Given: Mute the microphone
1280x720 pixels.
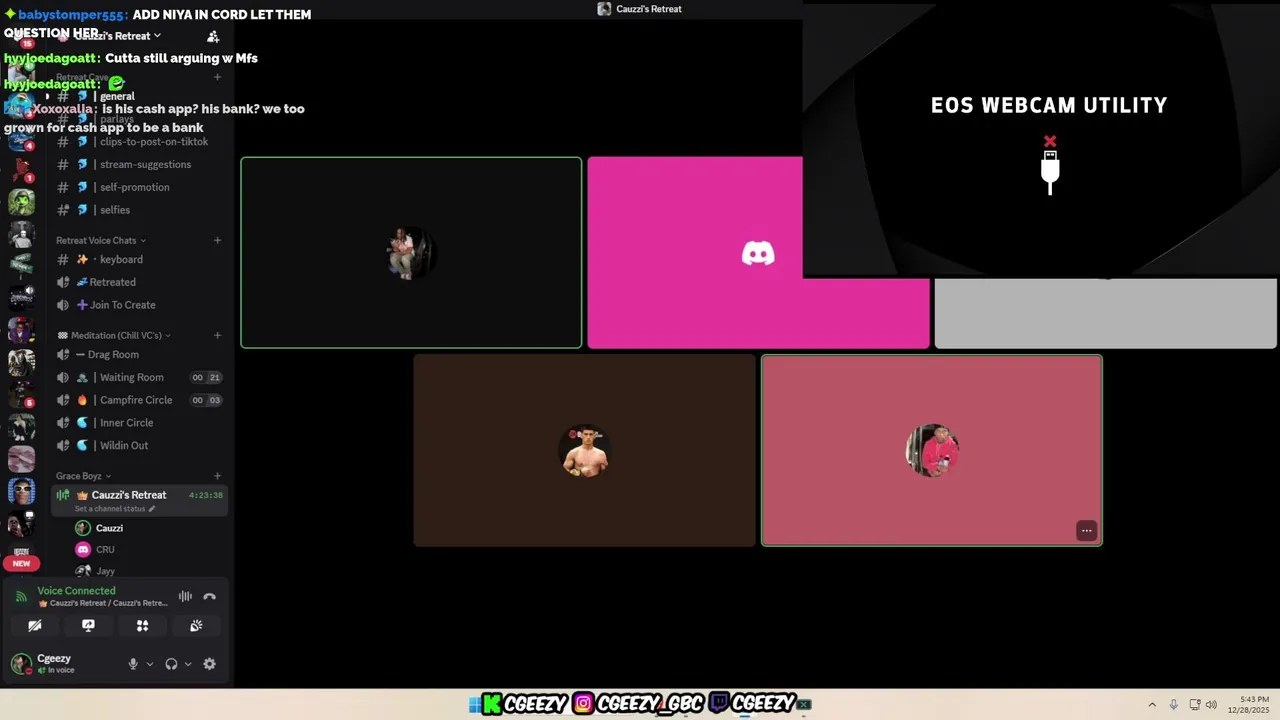Looking at the screenshot, I should 133,664.
